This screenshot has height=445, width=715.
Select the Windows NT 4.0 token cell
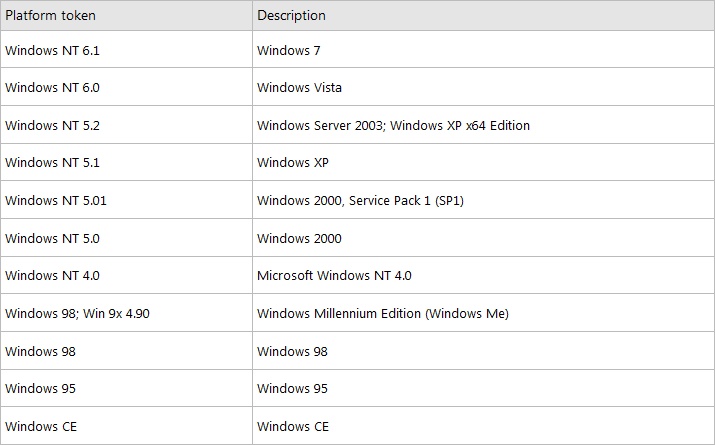click(x=126, y=275)
